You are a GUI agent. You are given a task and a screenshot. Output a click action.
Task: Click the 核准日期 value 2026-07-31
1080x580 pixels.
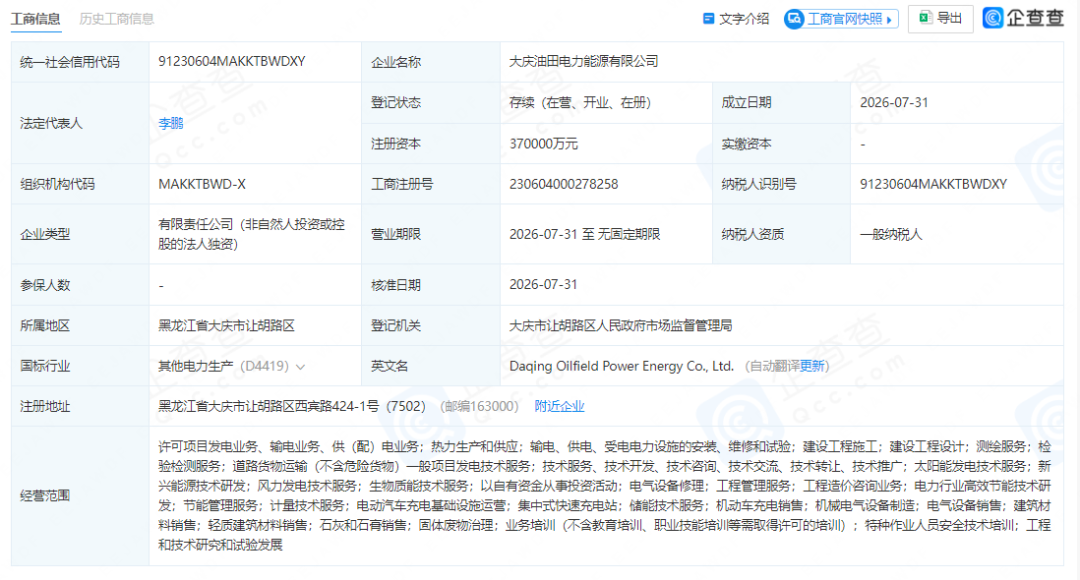(x=543, y=284)
